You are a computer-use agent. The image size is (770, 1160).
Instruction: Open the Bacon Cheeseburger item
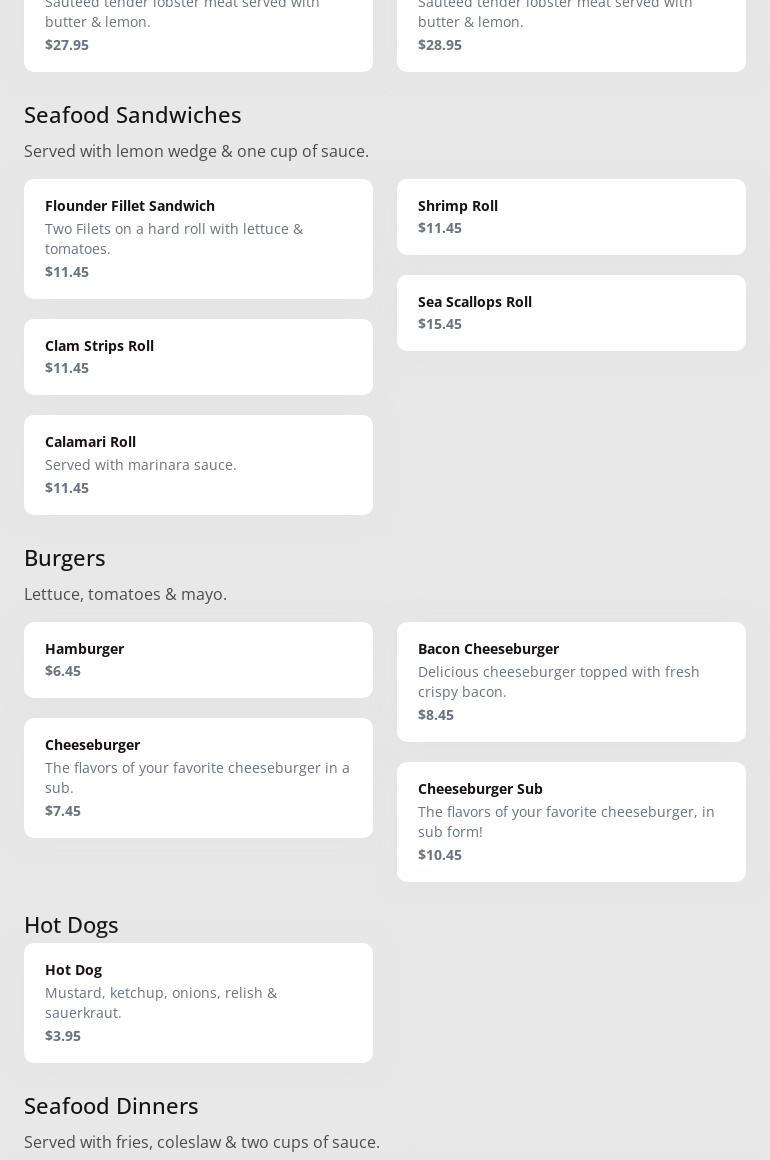click(x=571, y=681)
